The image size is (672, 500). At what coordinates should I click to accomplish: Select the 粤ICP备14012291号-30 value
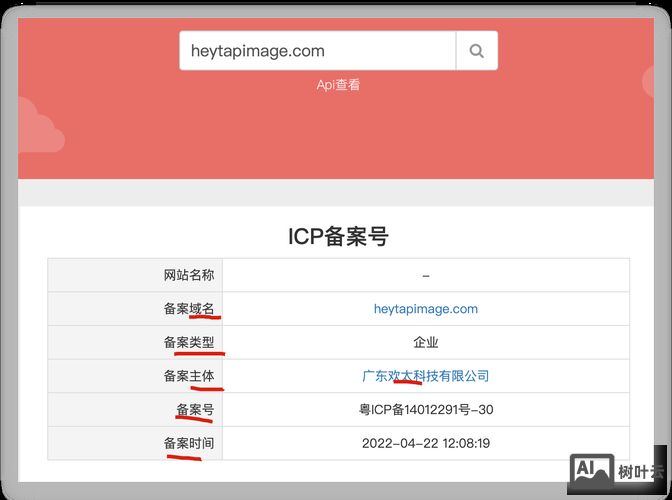click(x=426, y=410)
